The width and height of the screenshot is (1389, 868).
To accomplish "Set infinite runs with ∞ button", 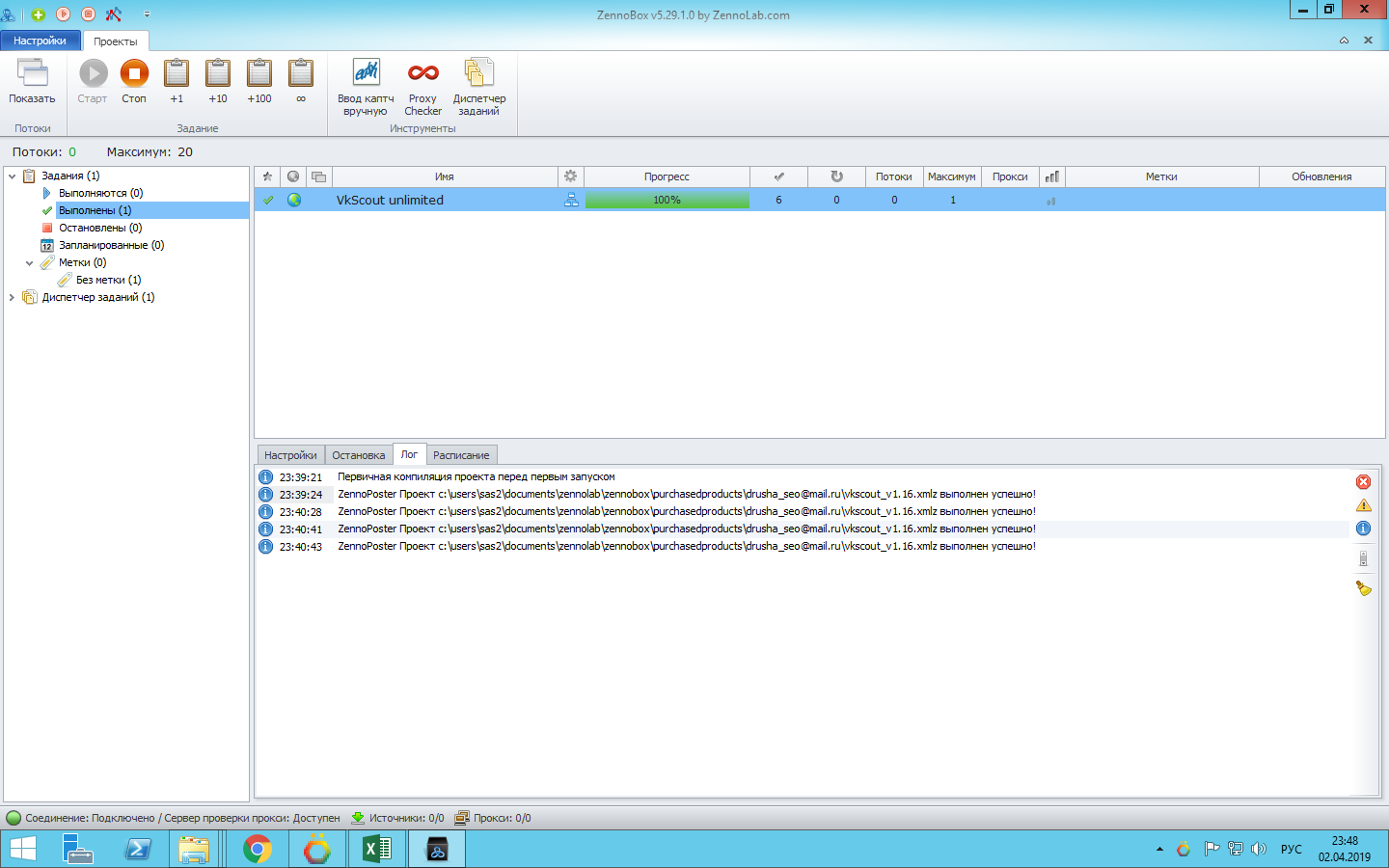I will [301, 81].
